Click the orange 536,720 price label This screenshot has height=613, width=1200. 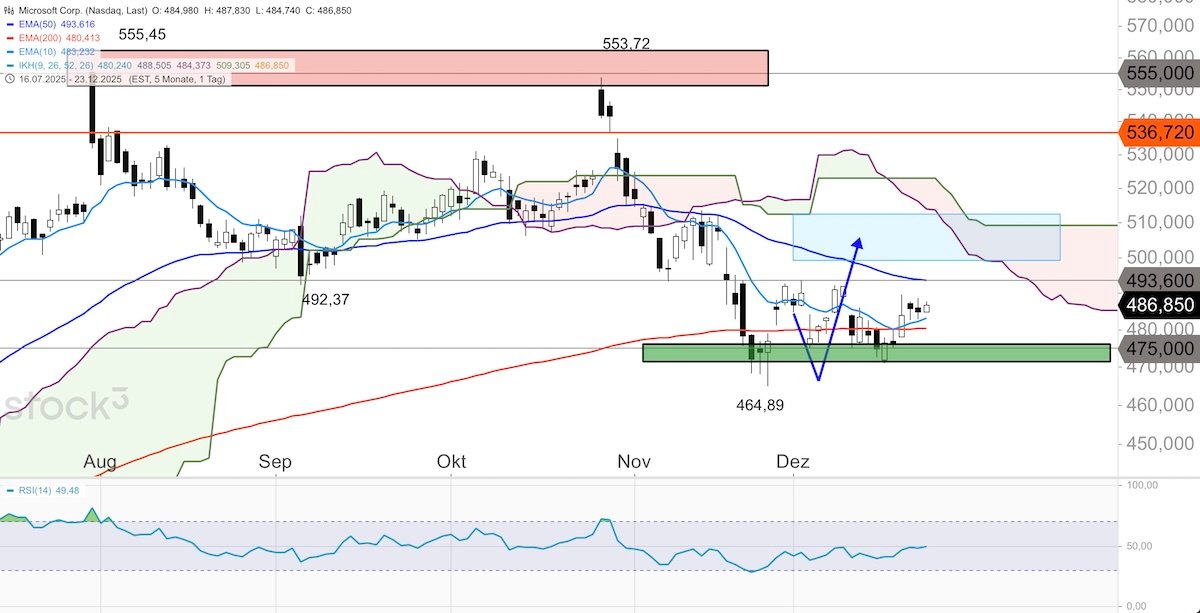pyautogui.click(x=1159, y=130)
